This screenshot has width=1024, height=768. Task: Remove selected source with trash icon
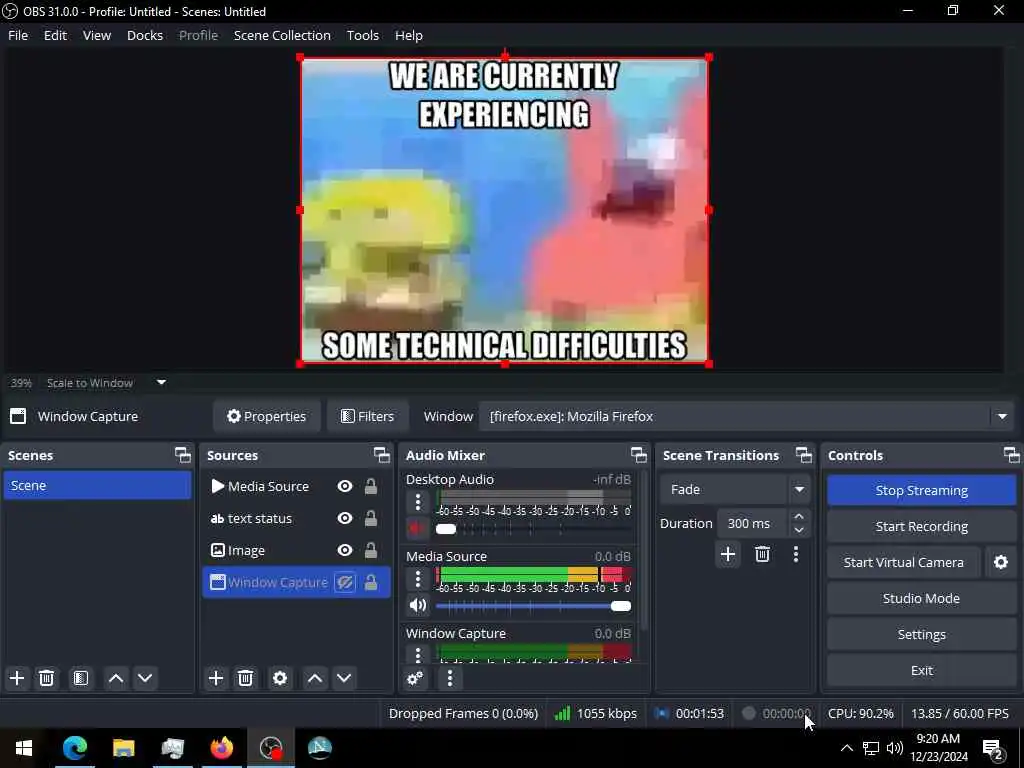[246, 678]
